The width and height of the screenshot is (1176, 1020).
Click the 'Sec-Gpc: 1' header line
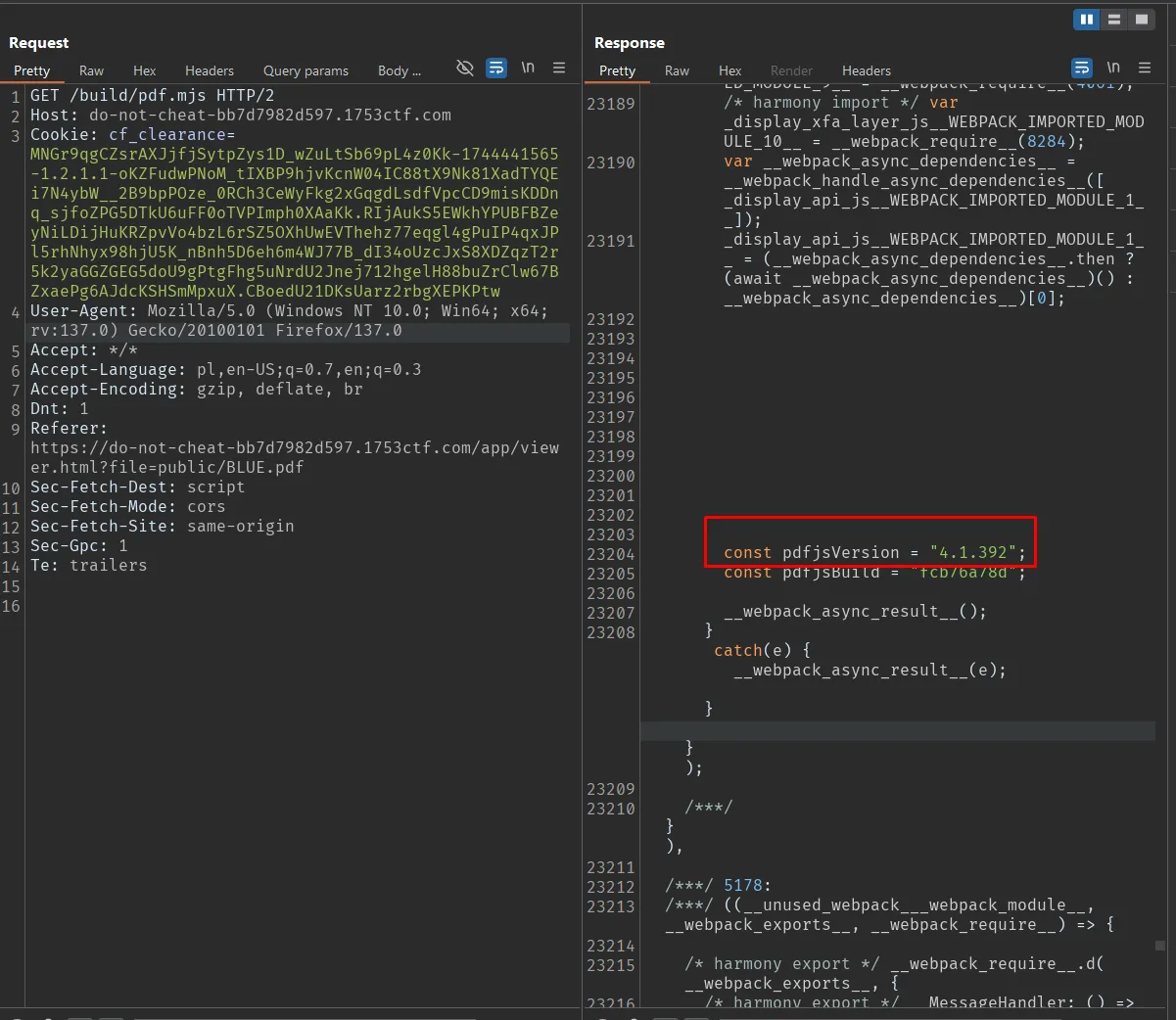pyautogui.click(x=79, y=546)
